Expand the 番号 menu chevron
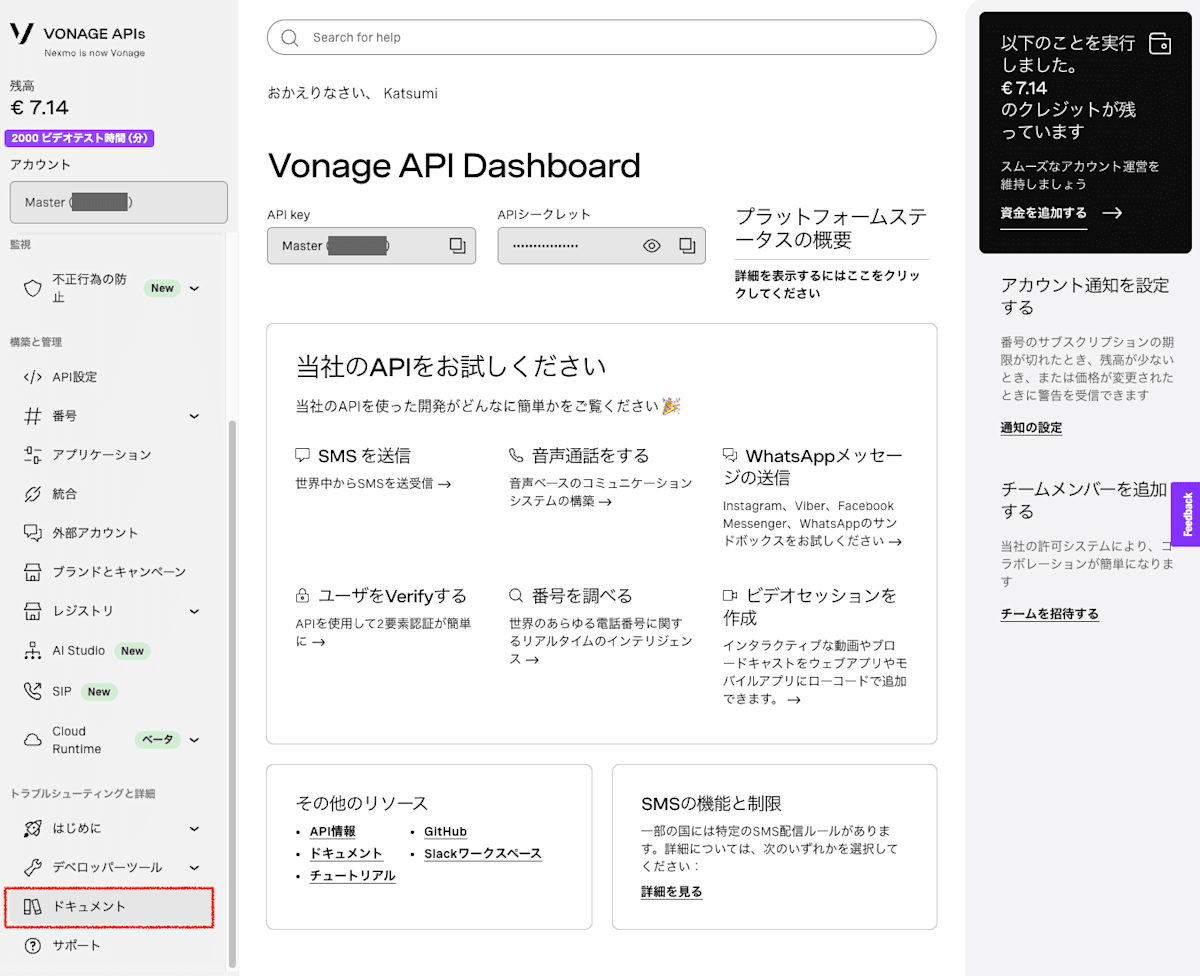 [x=194, y=416]
